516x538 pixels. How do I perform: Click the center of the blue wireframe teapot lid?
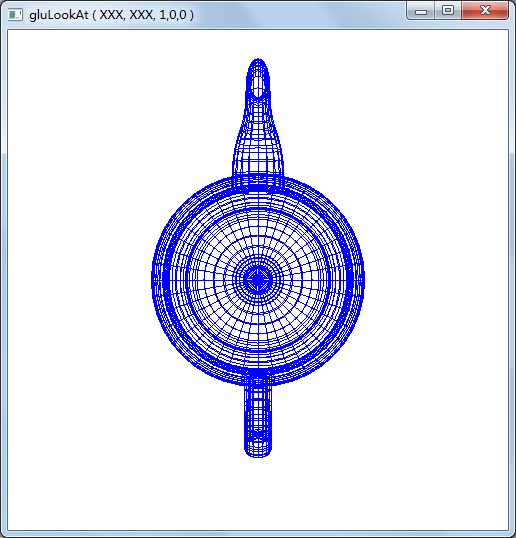tap(258, 280)
